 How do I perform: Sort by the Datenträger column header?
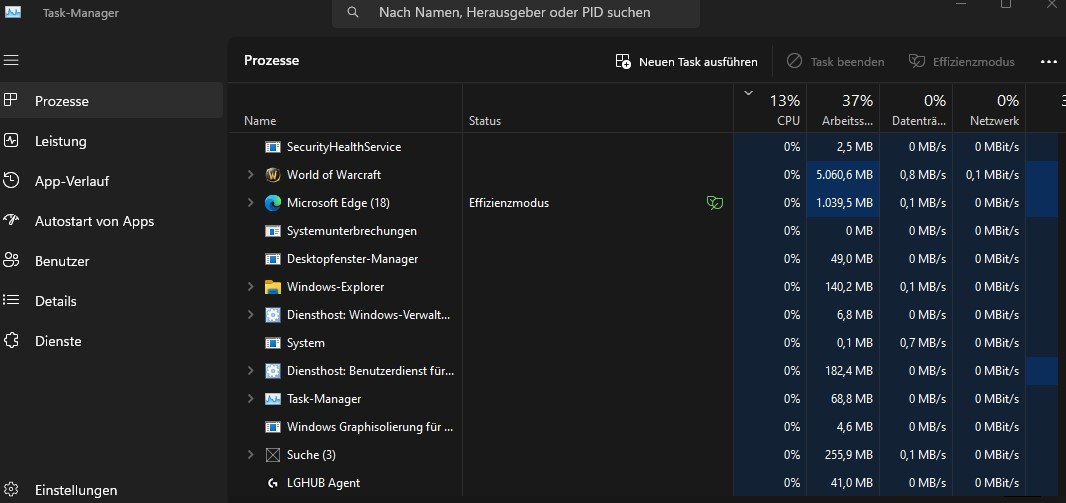click(916, 108)
